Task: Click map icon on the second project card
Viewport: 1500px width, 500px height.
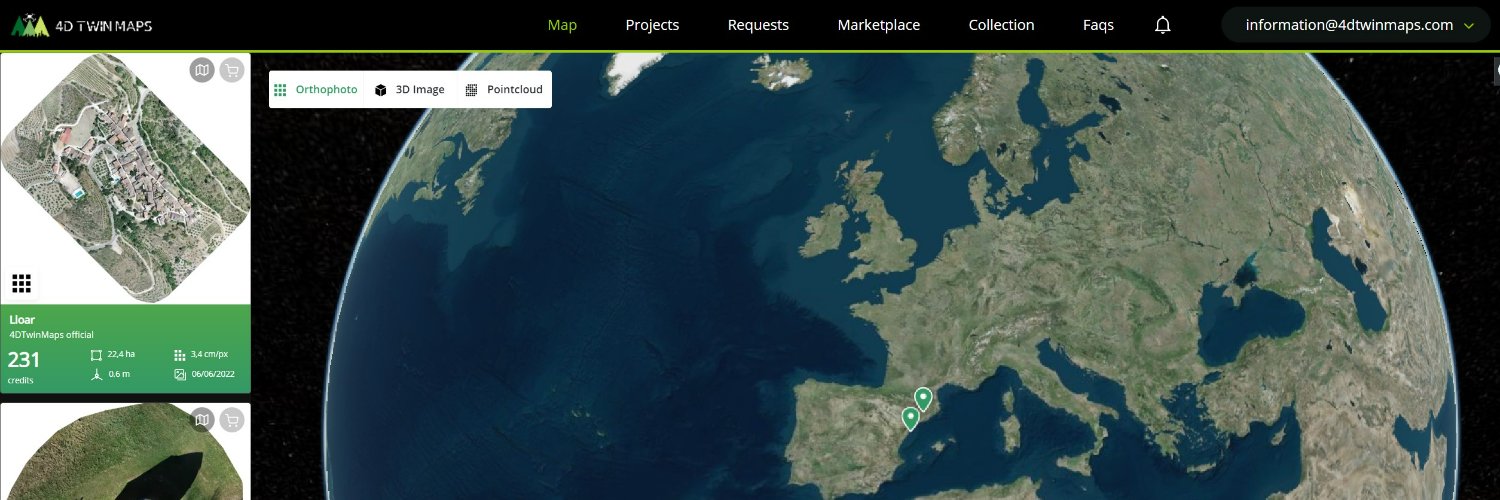Action: tap(202, 420)
